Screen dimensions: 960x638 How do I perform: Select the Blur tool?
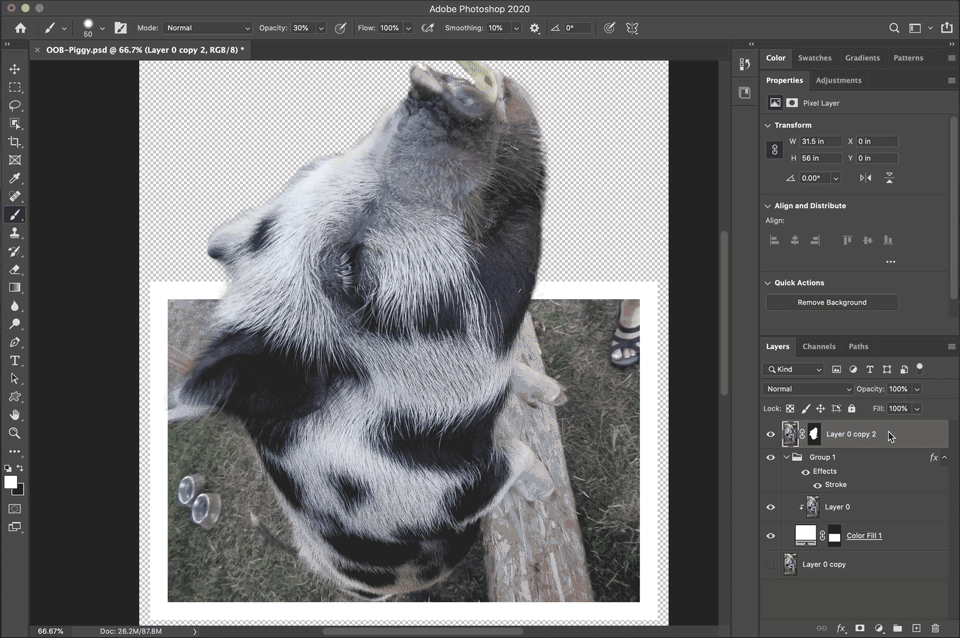pyautogui.click(x=15, y=306)
